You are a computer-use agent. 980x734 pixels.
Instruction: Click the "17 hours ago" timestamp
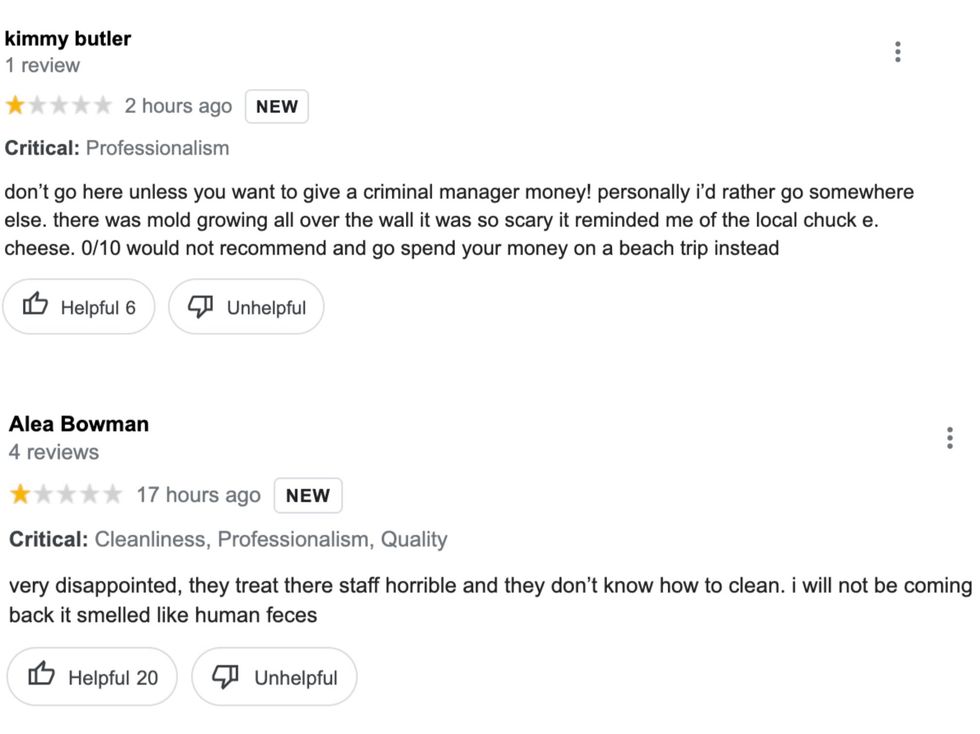point(198,495)
